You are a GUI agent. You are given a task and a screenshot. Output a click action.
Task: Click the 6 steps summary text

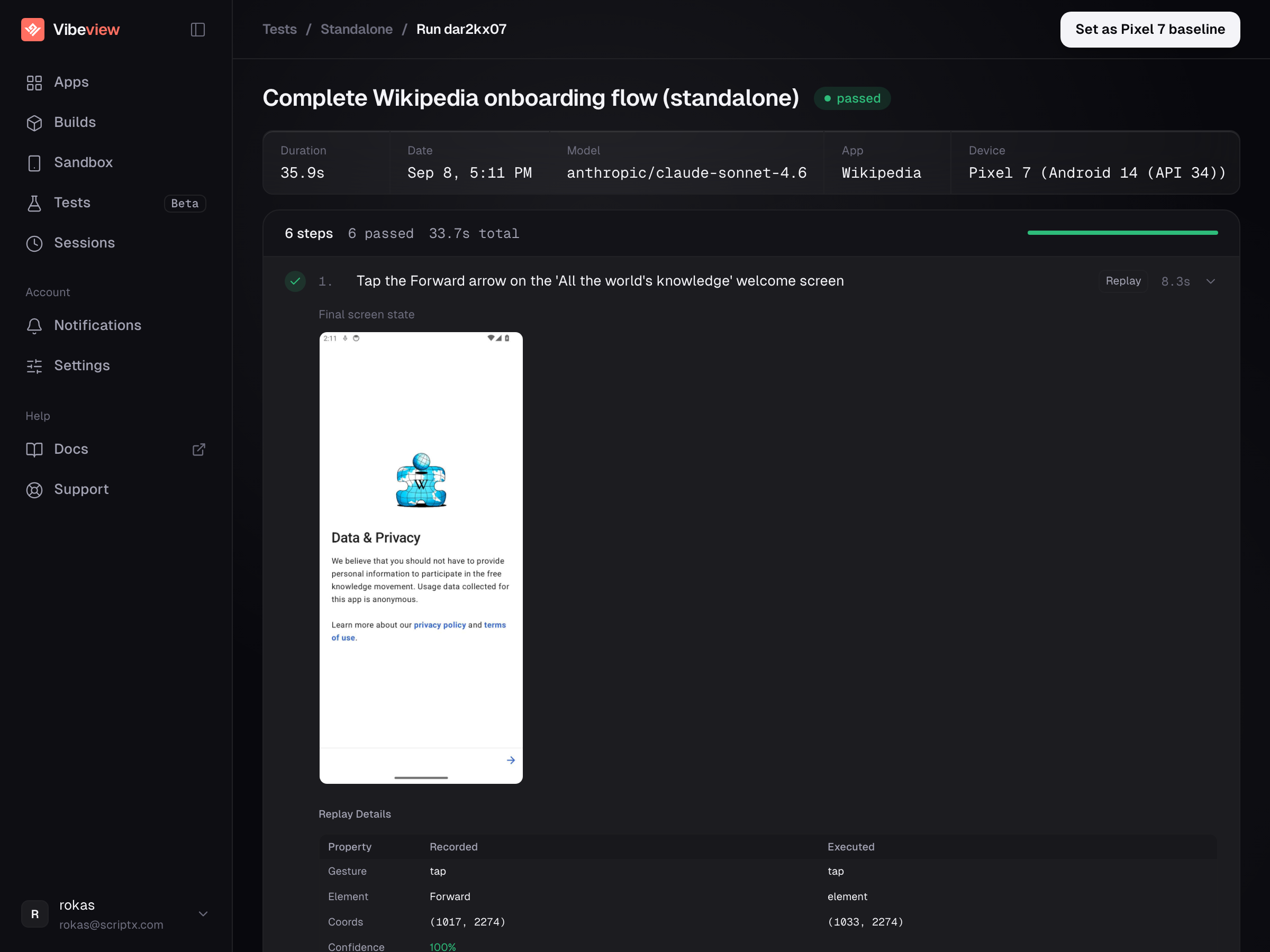(309, 234)
